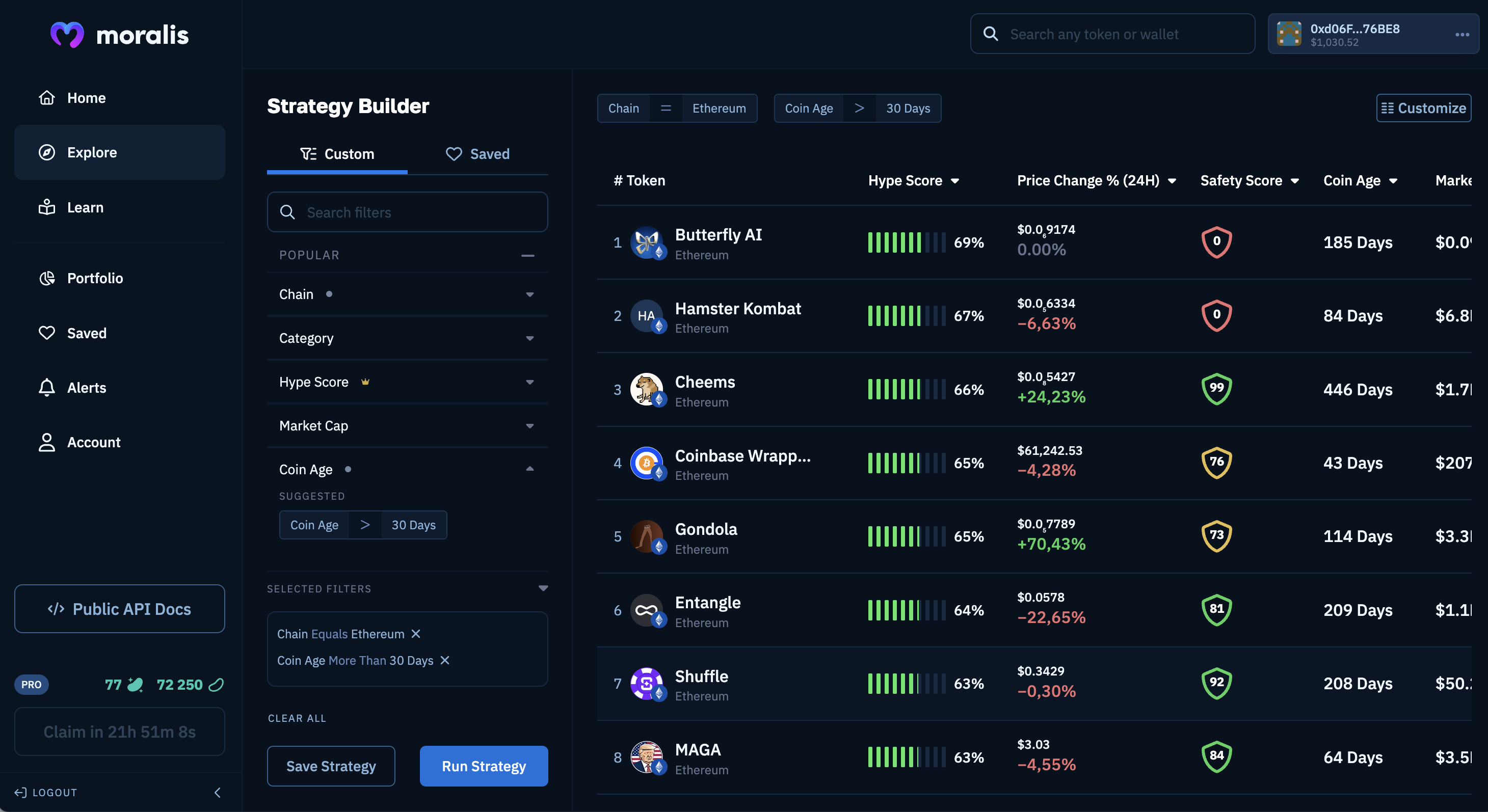The image size is (1488, 812).
Task: Click Coinbase Wrapped safety shield showing 76
Action: 1216,463
